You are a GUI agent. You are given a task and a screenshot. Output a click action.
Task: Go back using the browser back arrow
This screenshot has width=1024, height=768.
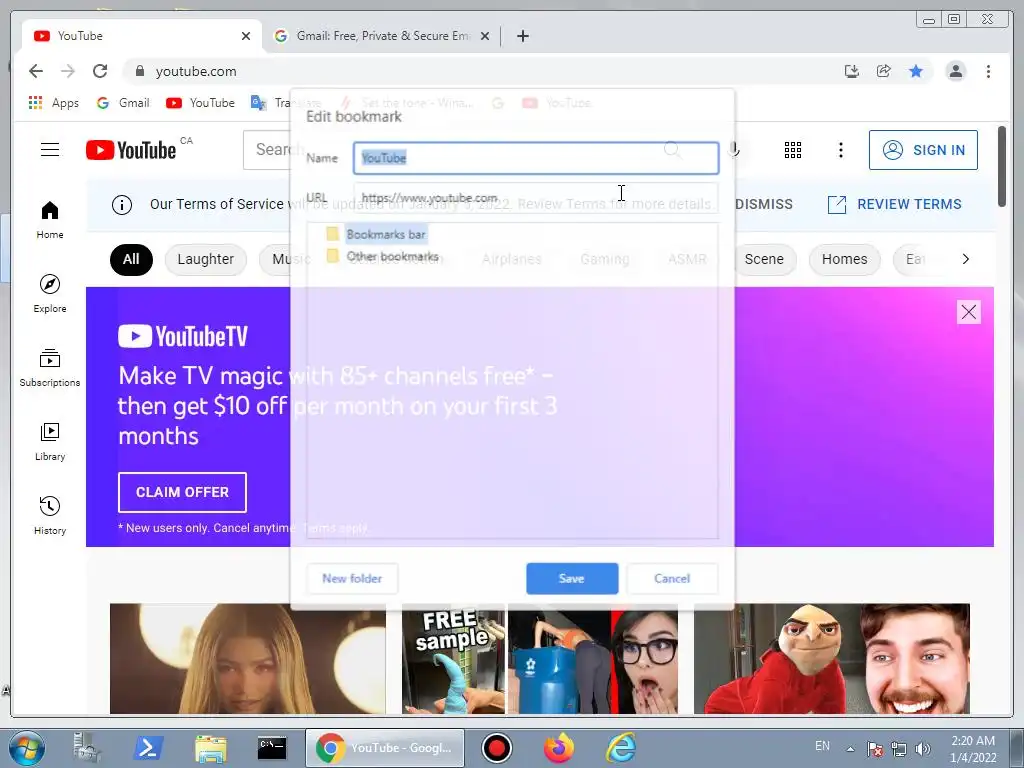(36, 71)
